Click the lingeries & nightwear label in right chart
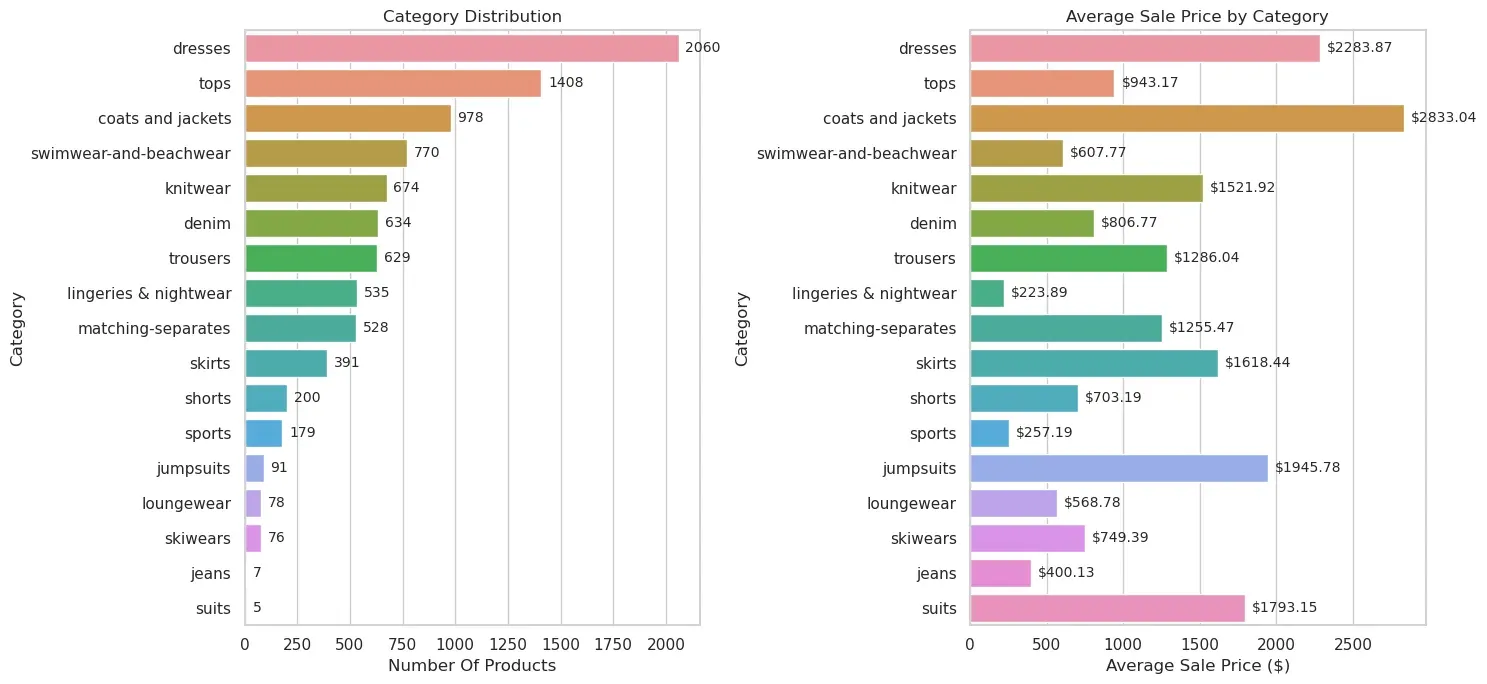The width and height of the screenshot is (1487, 684). coord(874,293)
